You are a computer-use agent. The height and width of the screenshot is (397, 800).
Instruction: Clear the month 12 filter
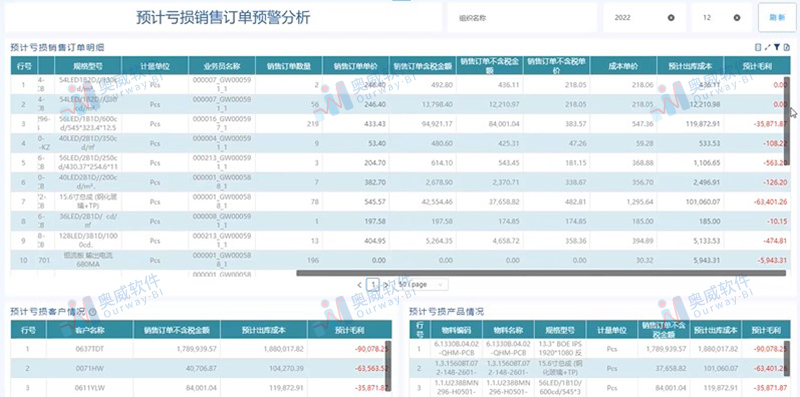coord(737,18)
